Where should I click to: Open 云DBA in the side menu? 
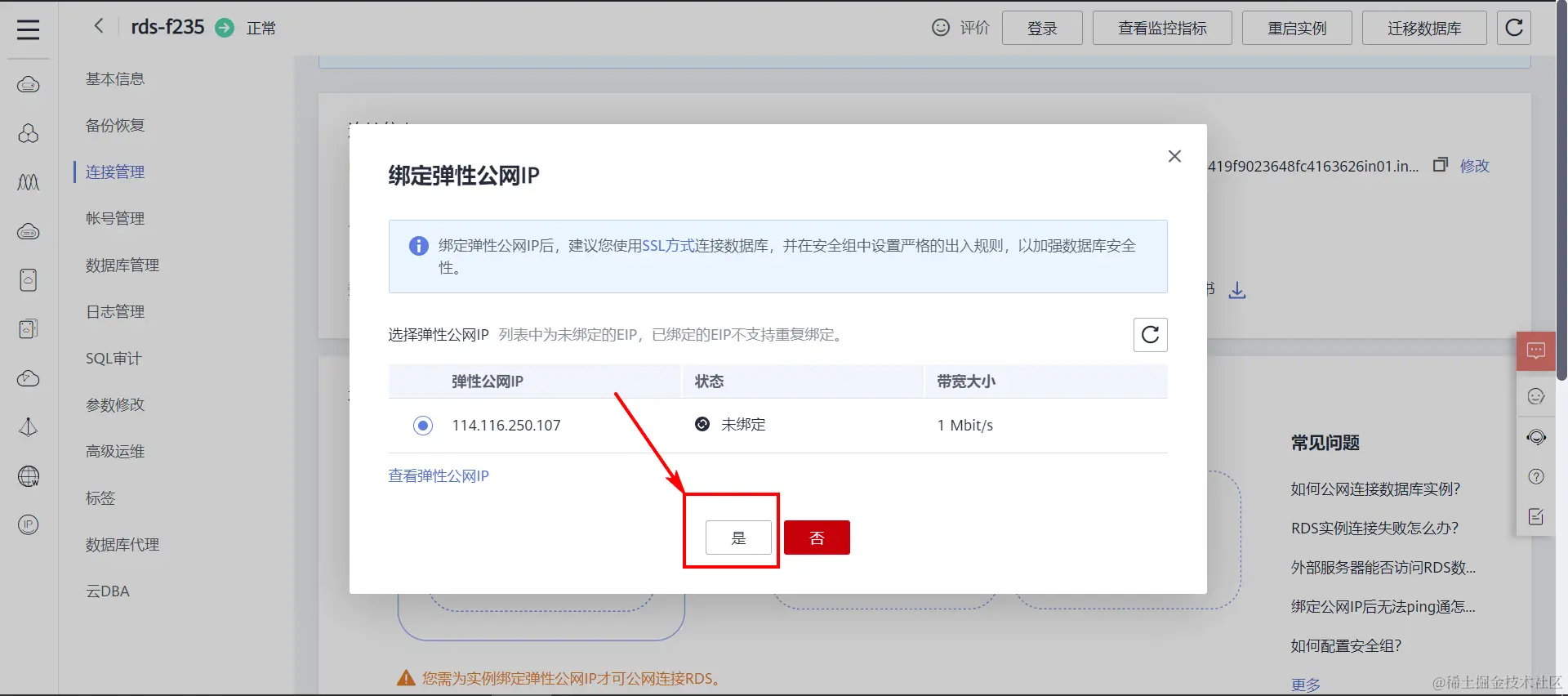point(108,591)
